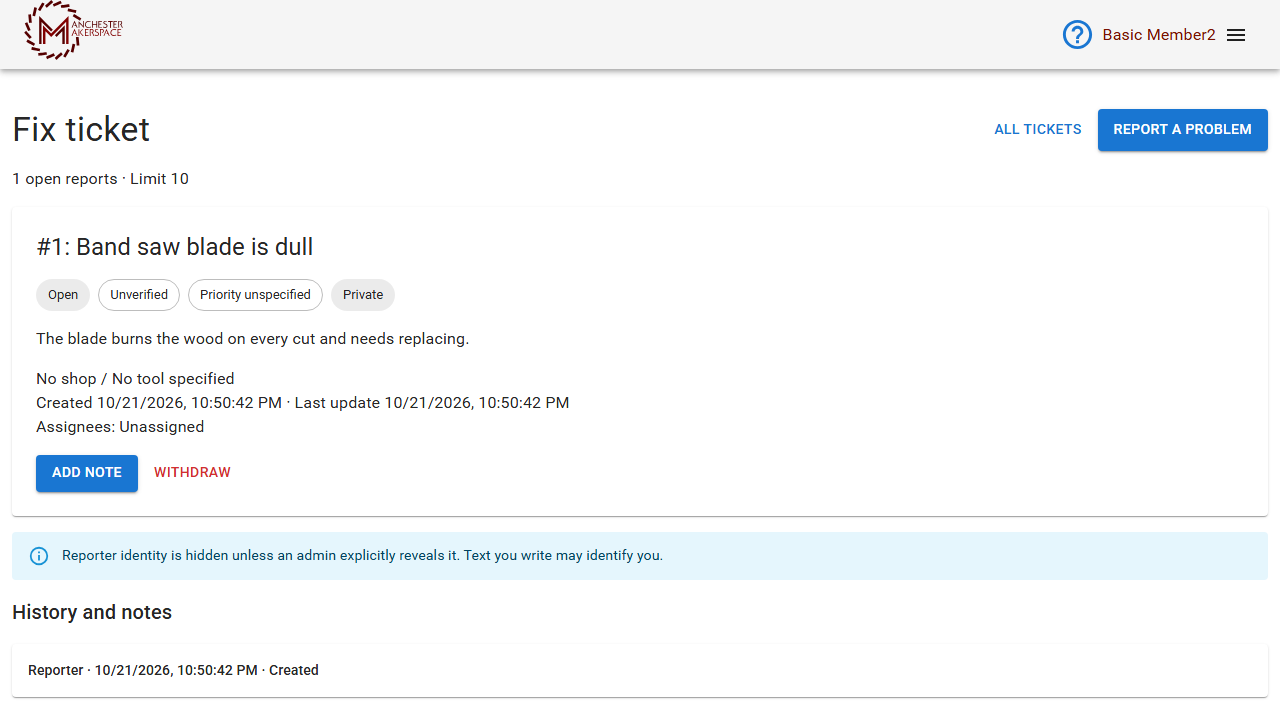Click the reporter identity notice banner text
Viewport: 1280px width, 720px height.
tap(362, 556)
